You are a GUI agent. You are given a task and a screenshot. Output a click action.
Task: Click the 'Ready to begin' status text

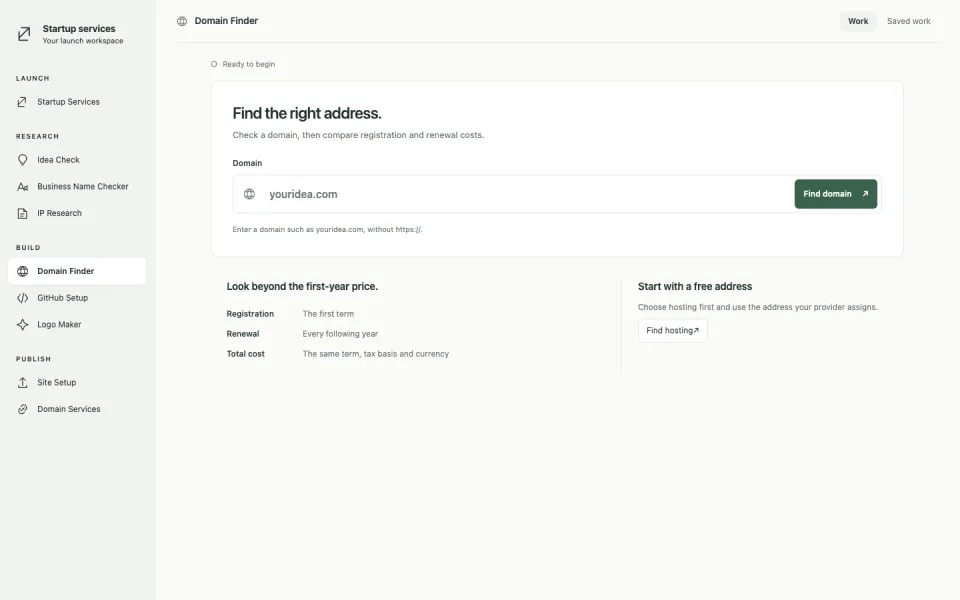tap(249, 64)
